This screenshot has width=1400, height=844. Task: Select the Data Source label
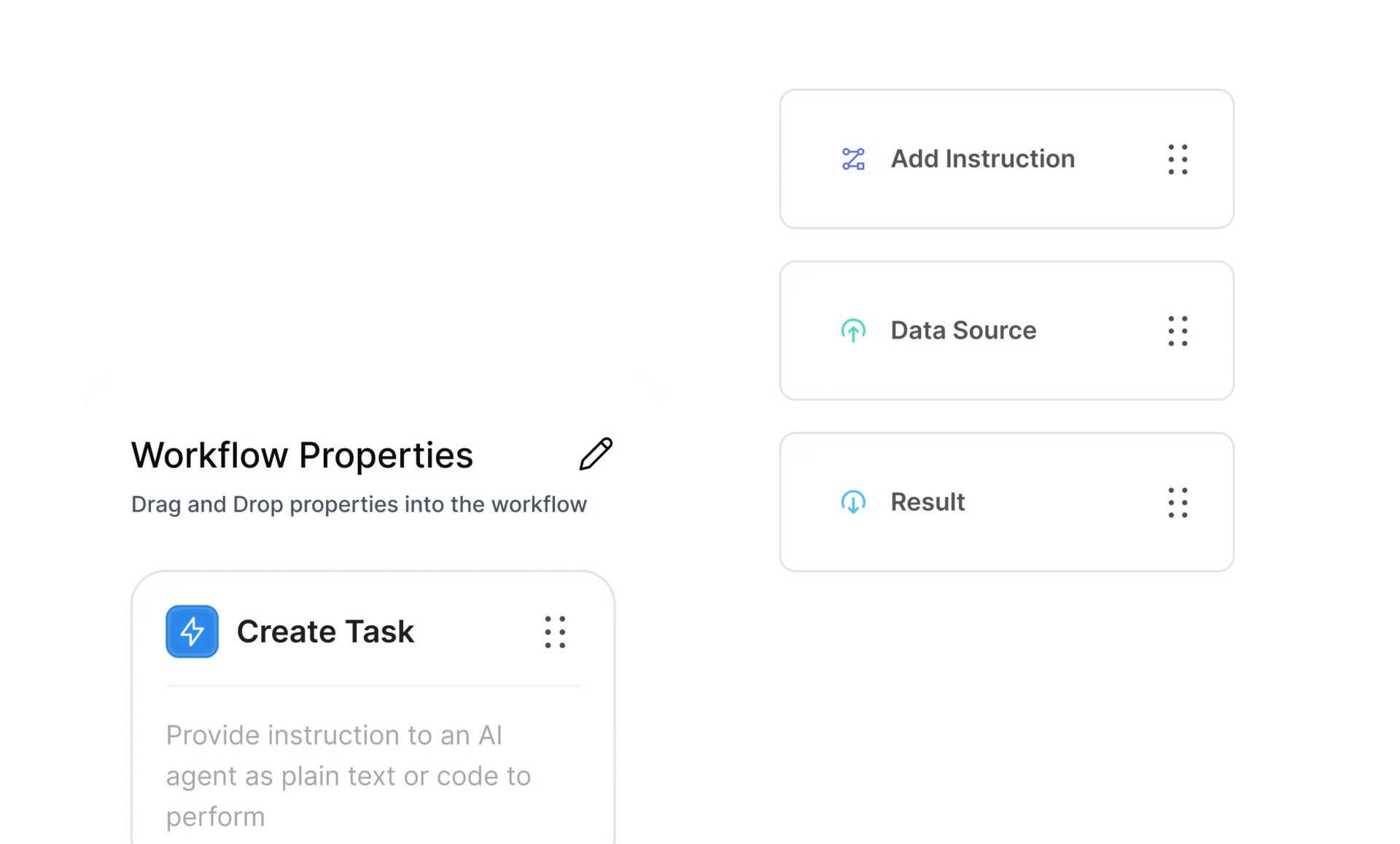(963, 330)
